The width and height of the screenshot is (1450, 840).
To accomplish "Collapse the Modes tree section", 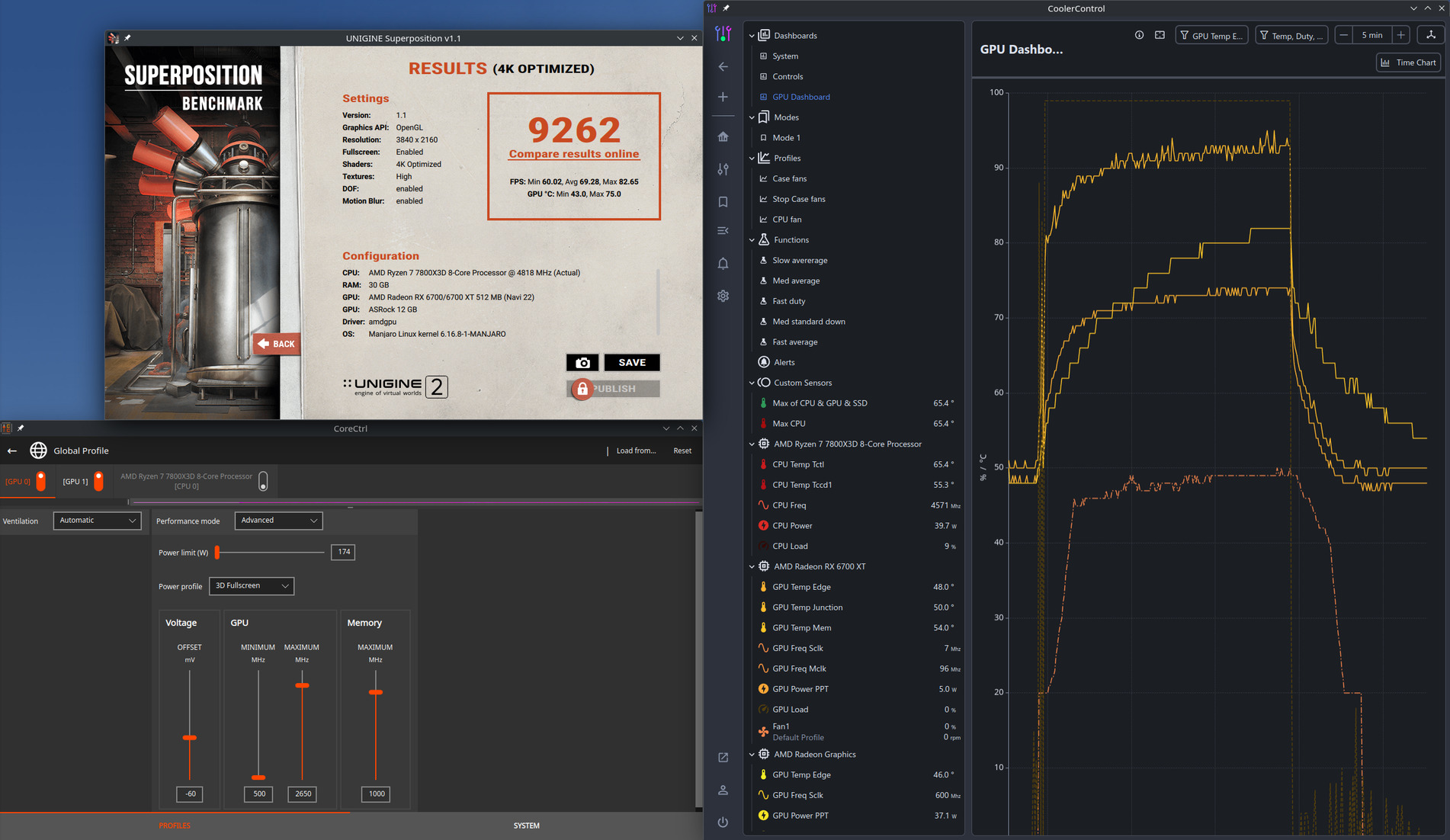I will click(x=752, y=117).
